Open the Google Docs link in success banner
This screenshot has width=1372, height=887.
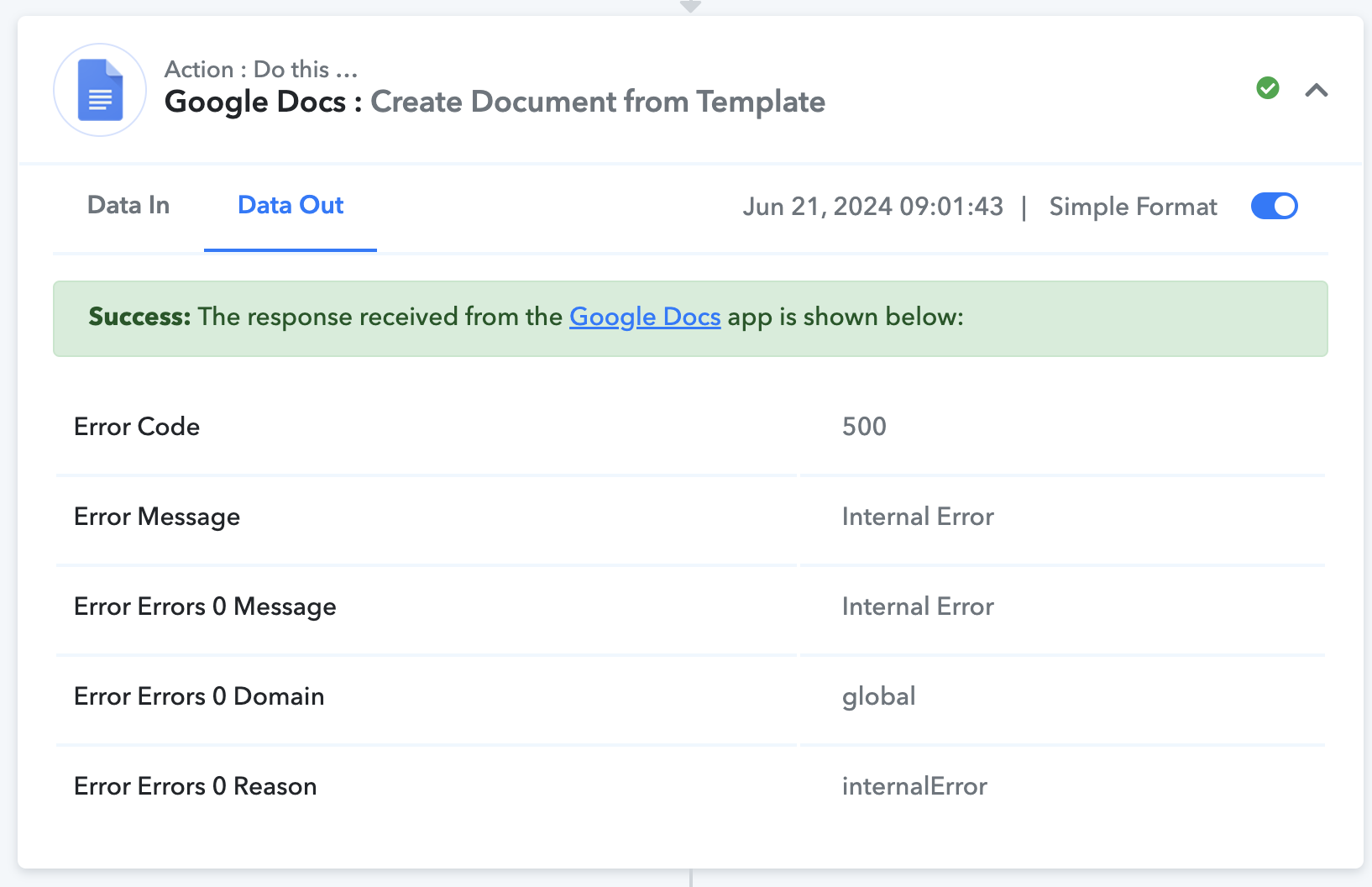click(x=645, y=317)
